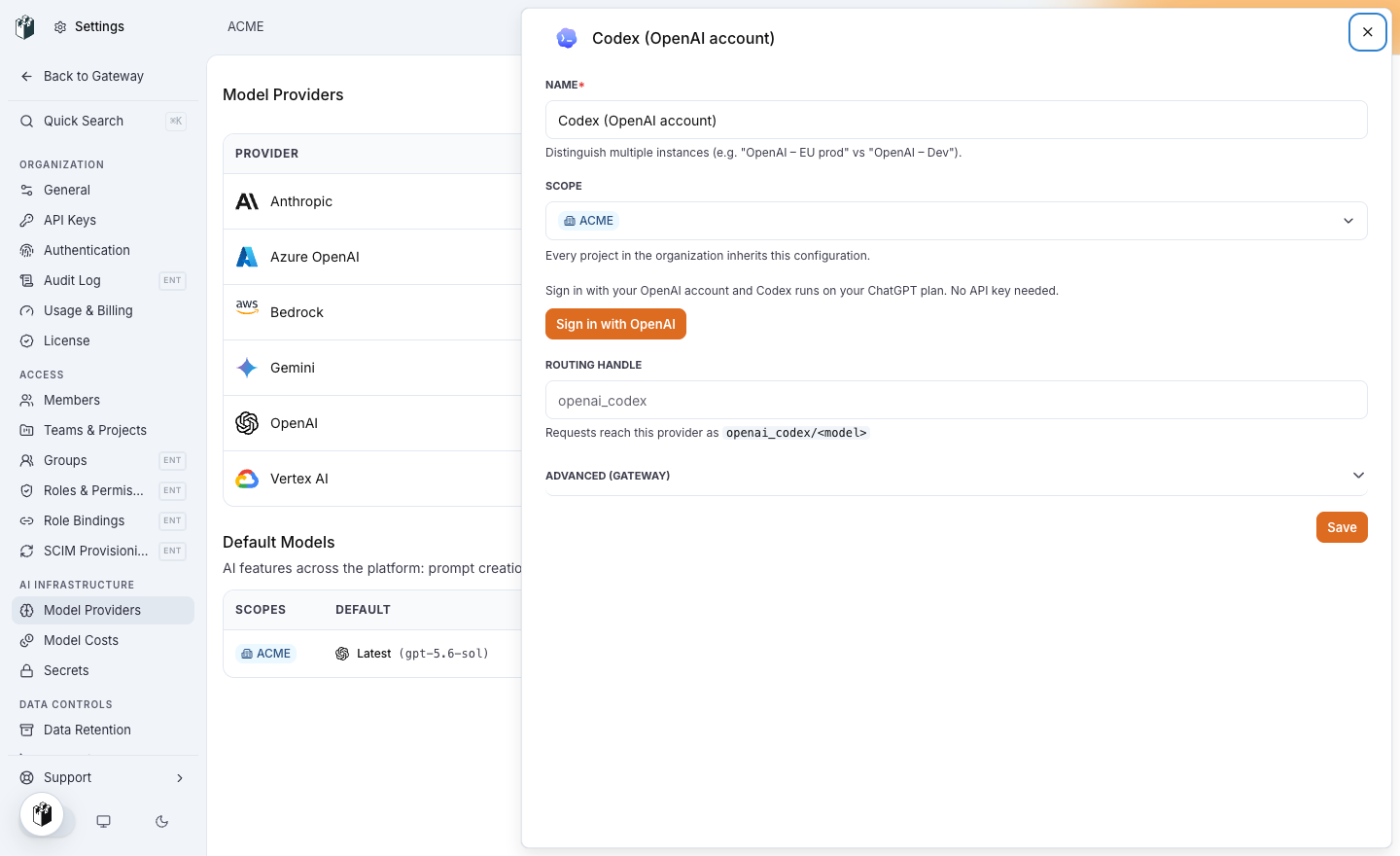This screenshot has height=856, width=1400.
Task: Click the DEFAULT column header
Action: click(x=363, y=610)
